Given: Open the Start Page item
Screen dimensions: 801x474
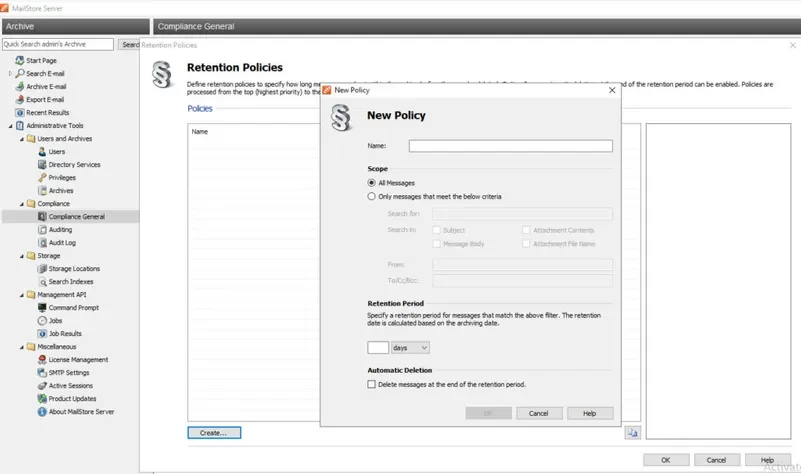Looking at the screenshot, I should pos(41,61).
